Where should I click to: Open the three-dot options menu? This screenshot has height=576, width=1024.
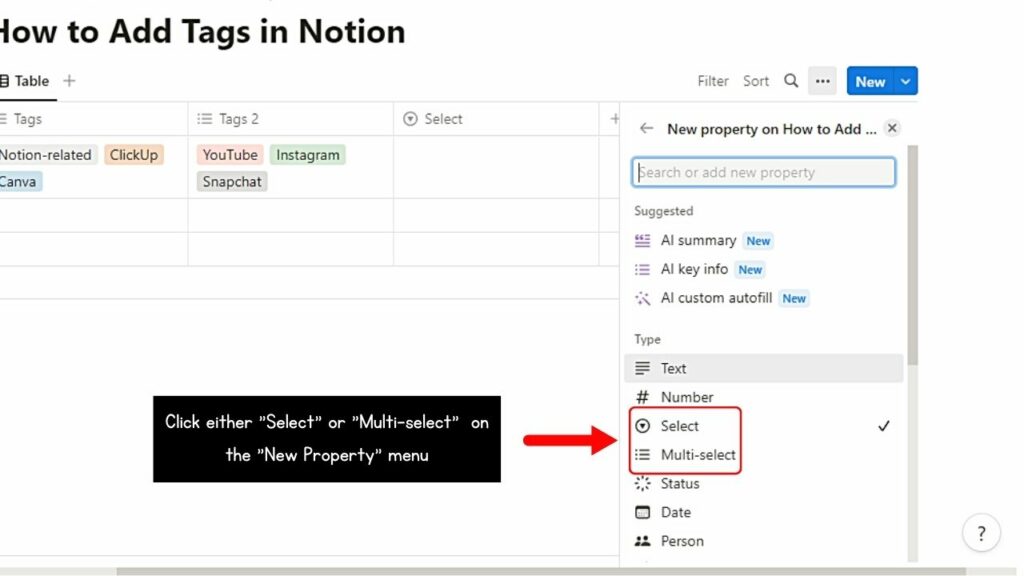tap(822, 81)
